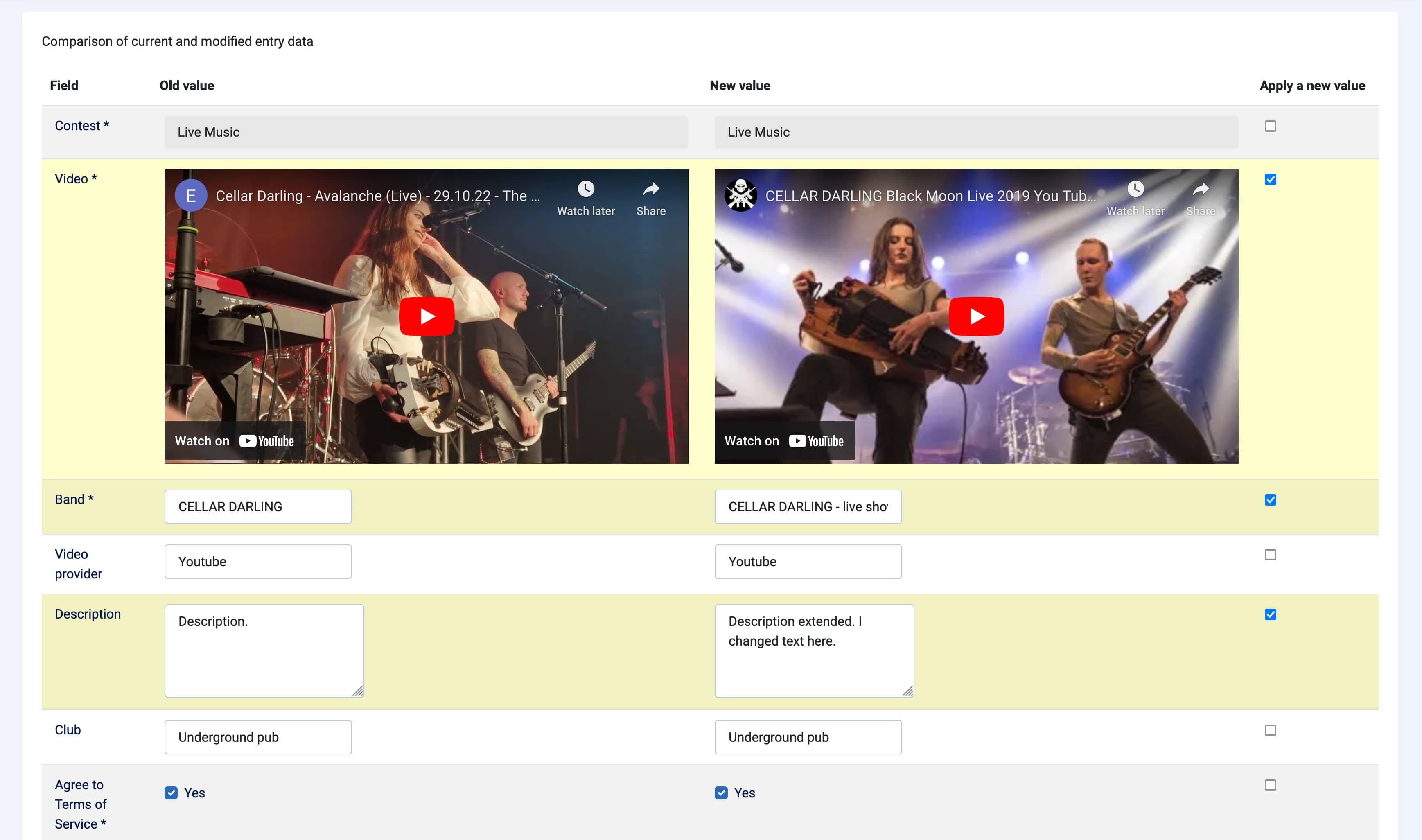This screenshot has width=1422, height=840.
Task: Check apply new value for Video provider
Action: 1271,555
